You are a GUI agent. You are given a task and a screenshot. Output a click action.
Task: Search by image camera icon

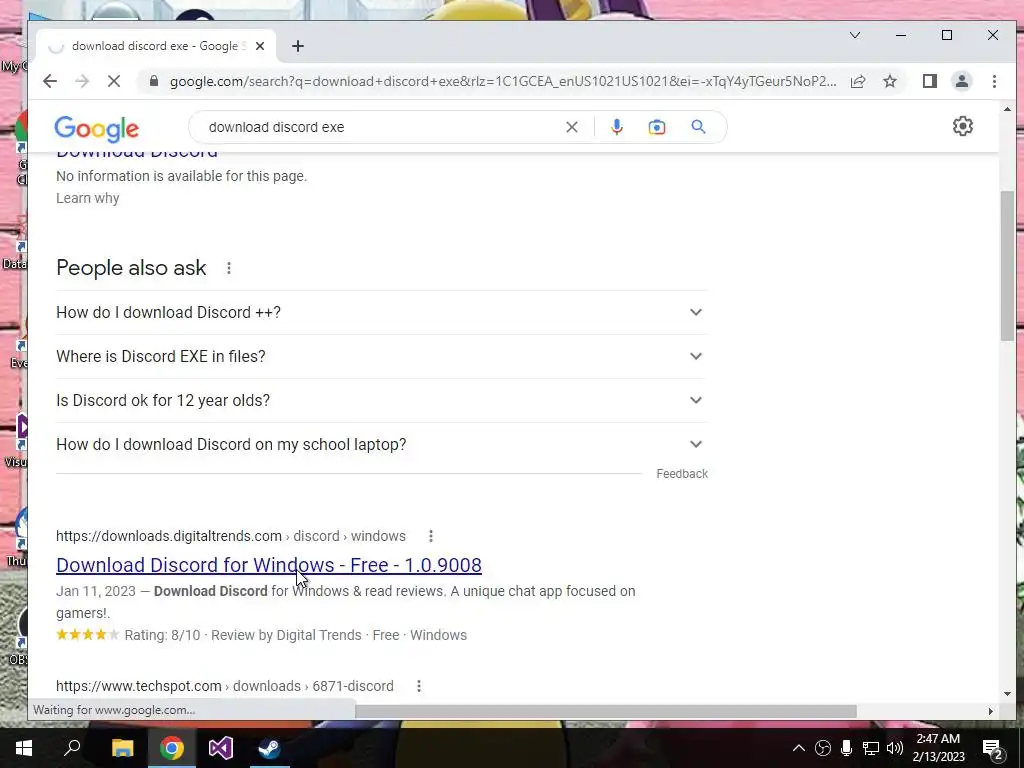(657, 127)
